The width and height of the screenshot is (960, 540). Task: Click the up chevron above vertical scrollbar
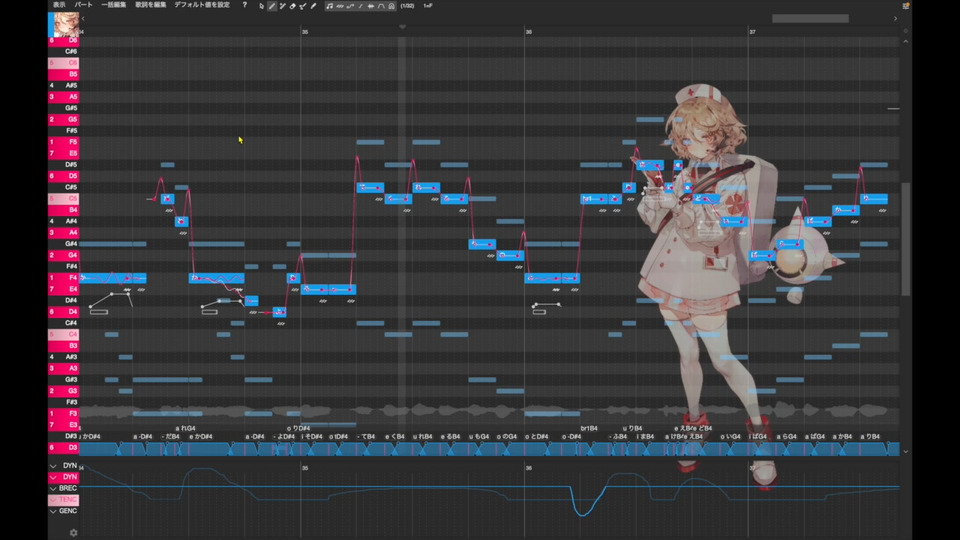[906, 41]
